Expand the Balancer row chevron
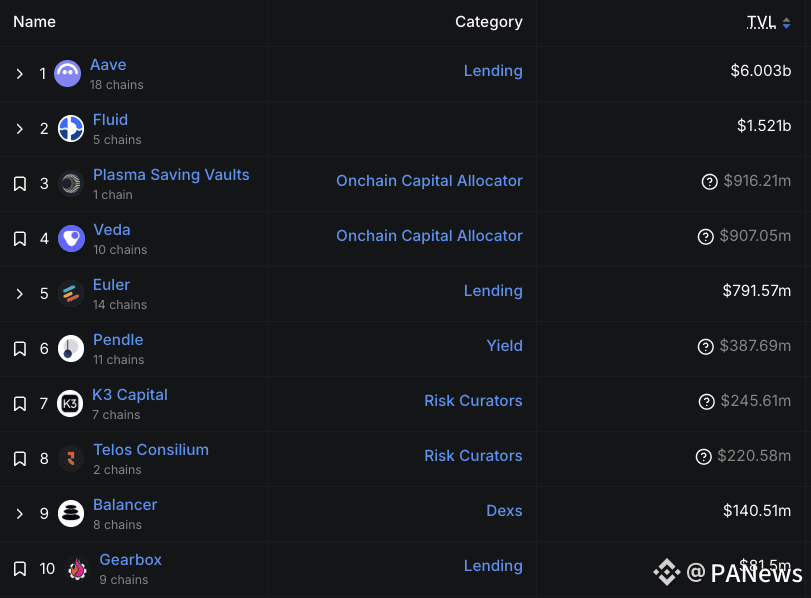The height and width of the screenshot is (598, 811). point(19,513)
